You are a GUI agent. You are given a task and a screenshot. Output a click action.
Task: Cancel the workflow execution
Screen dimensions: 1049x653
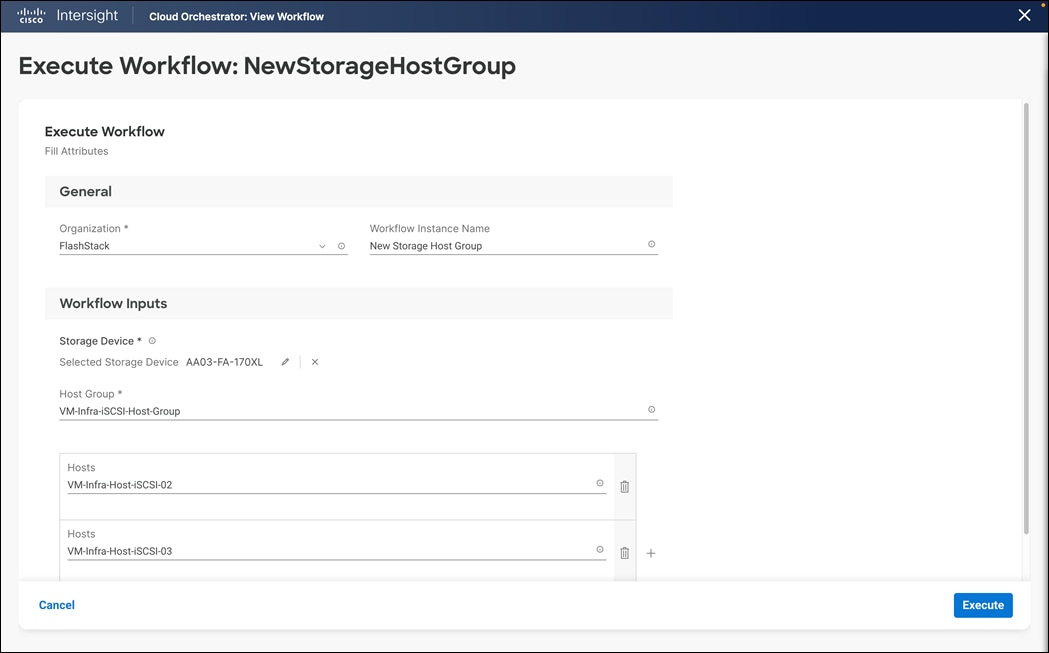[x=57, y=605]
